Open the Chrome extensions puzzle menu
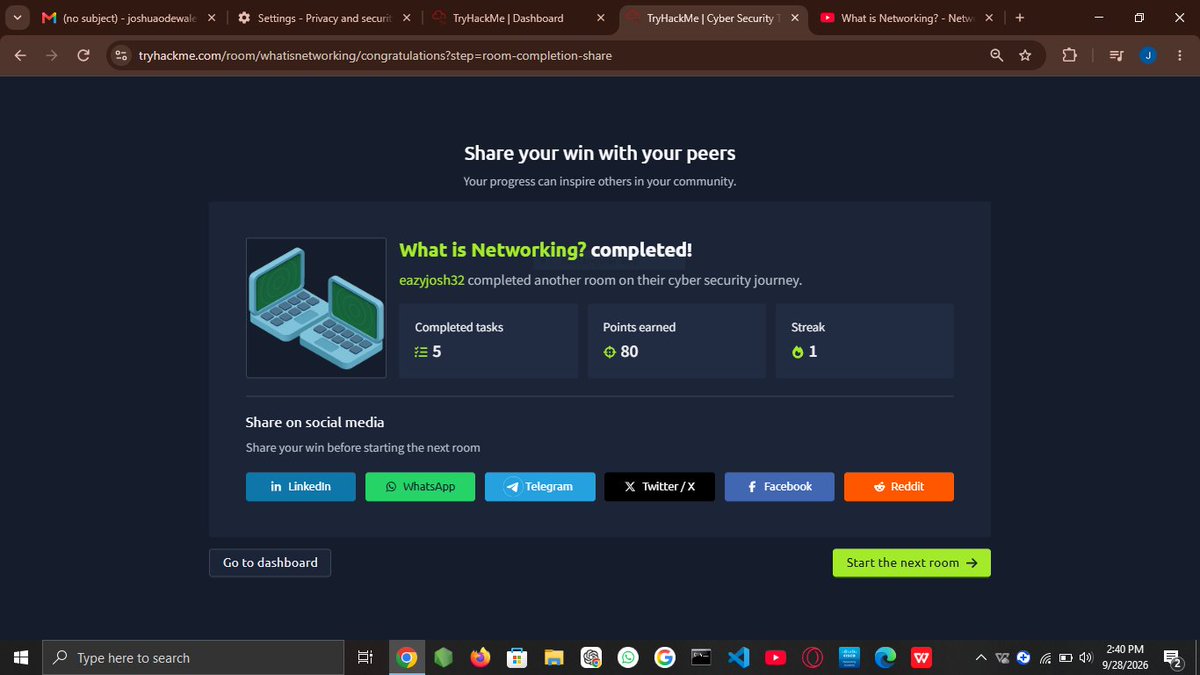 [x=1068, y=55]
